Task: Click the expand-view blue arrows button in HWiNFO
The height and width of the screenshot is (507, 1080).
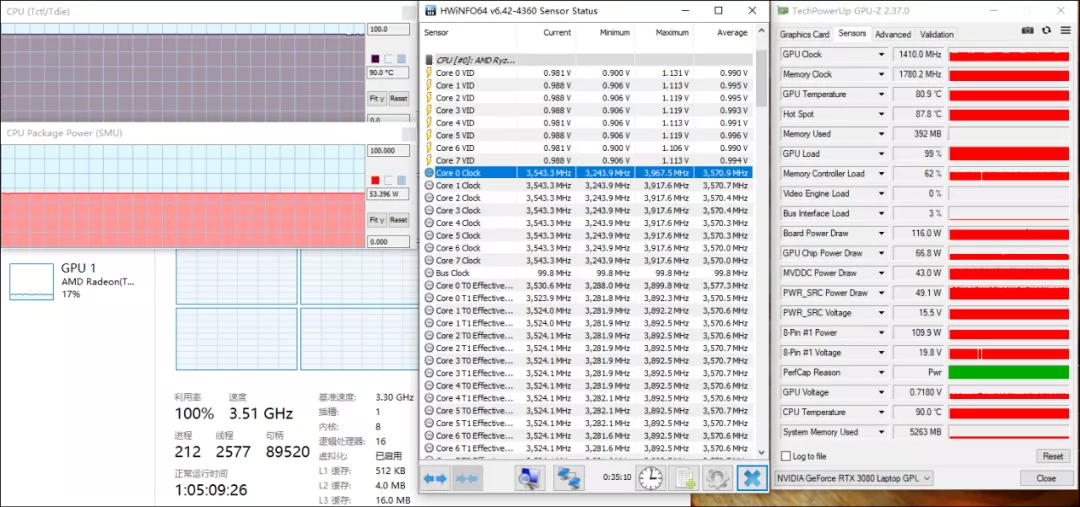Action: [435, 478]
